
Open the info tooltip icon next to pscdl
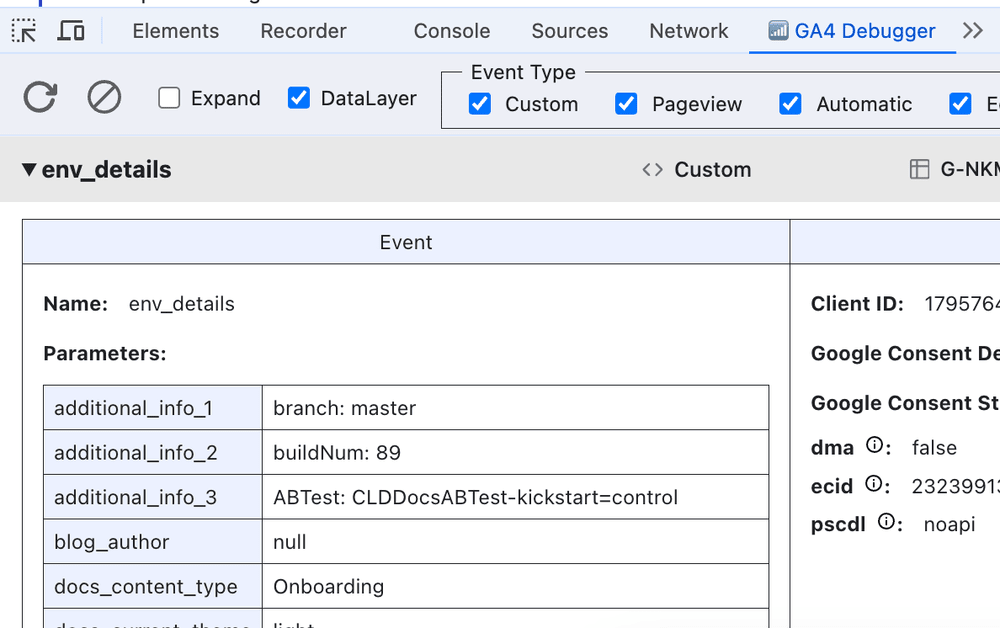pos(888,521)
